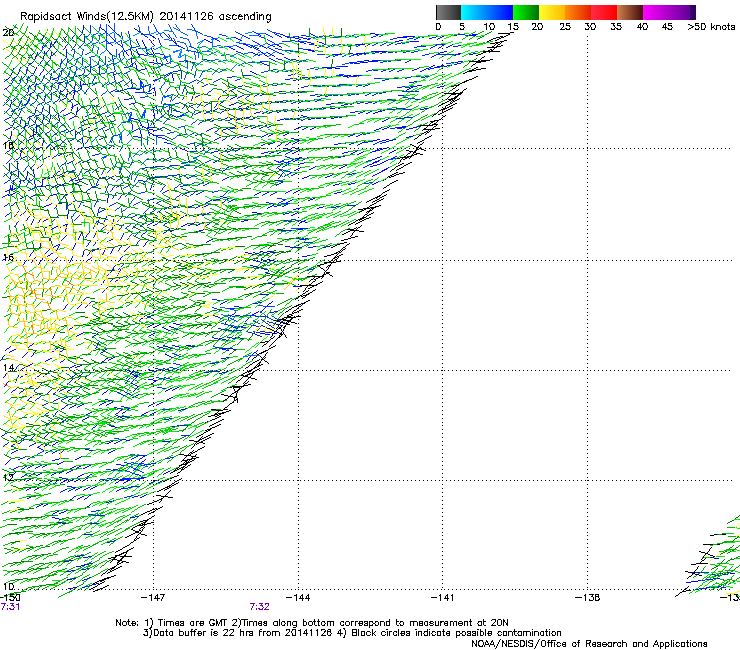The width and height of the screenshot is (740, 650).
Task: Click the '>50 knots' legend label
Action: [711, 27]
